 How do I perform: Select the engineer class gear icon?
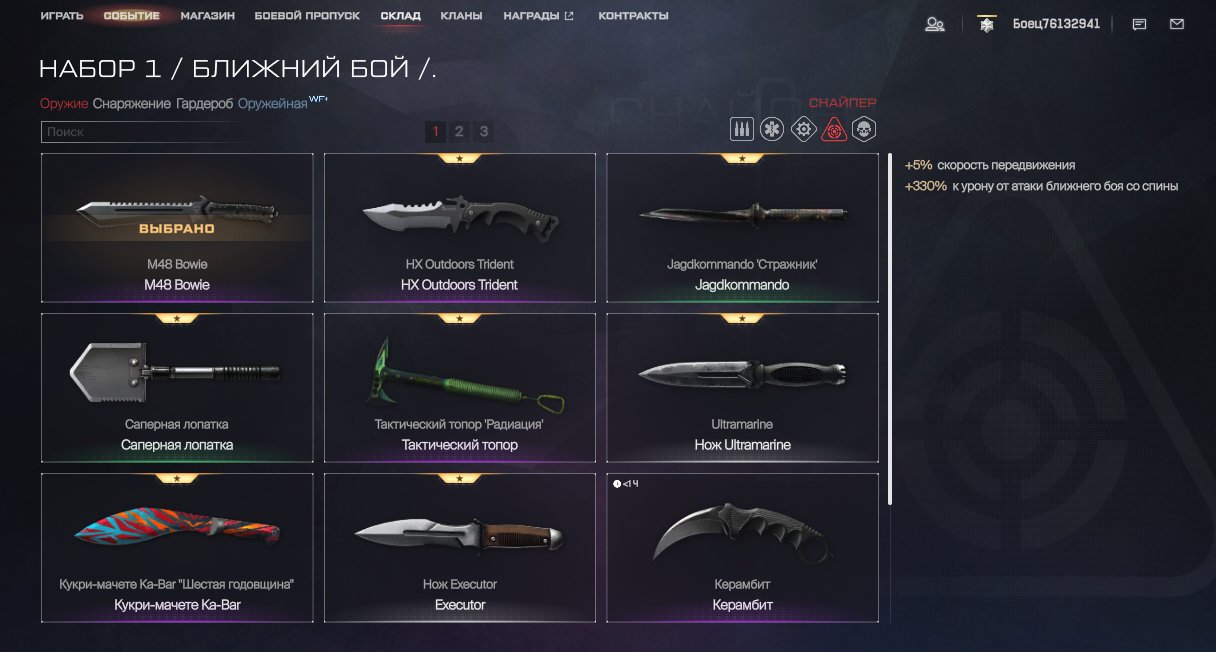pos(803,129)
